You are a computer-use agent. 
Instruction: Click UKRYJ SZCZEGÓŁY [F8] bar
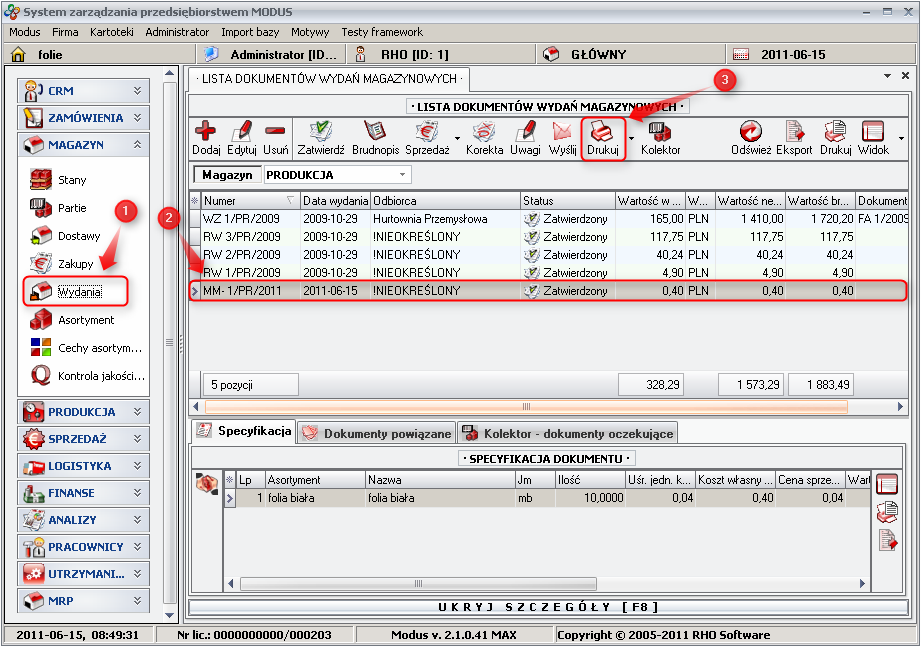coord(549,607)
